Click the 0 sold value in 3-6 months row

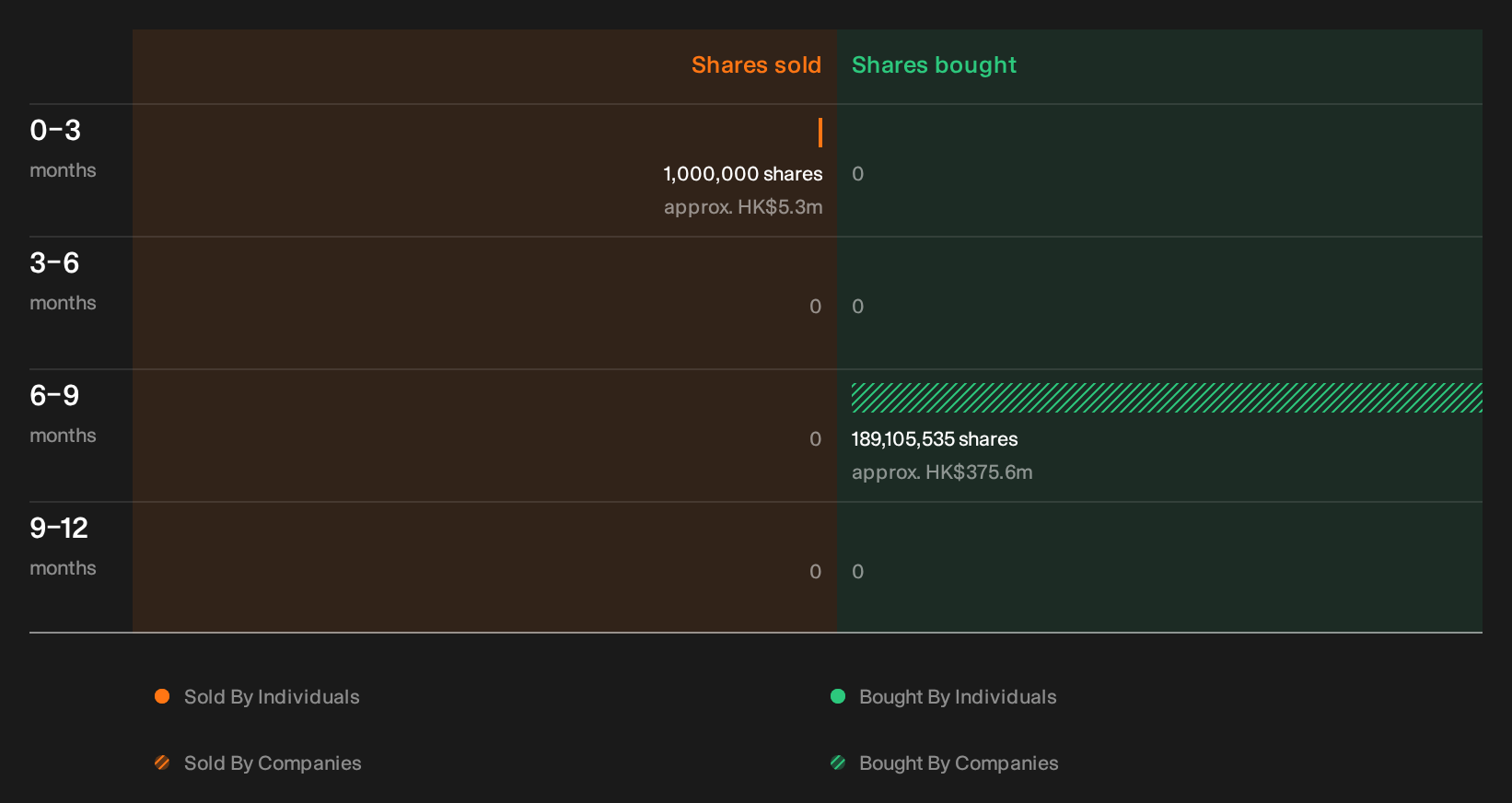click(x=816, y=307)
